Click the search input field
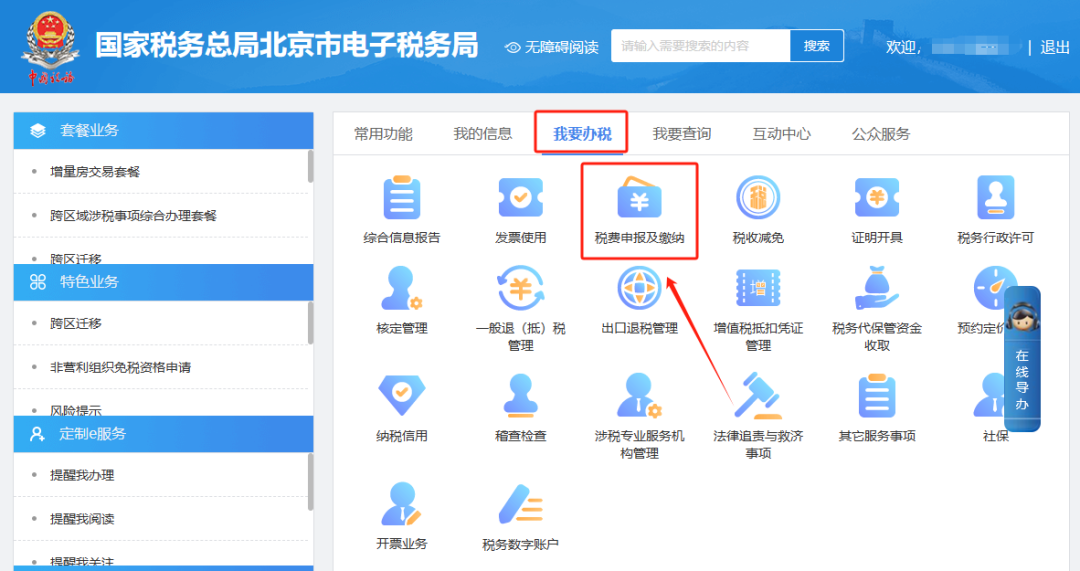 [700, 45]
